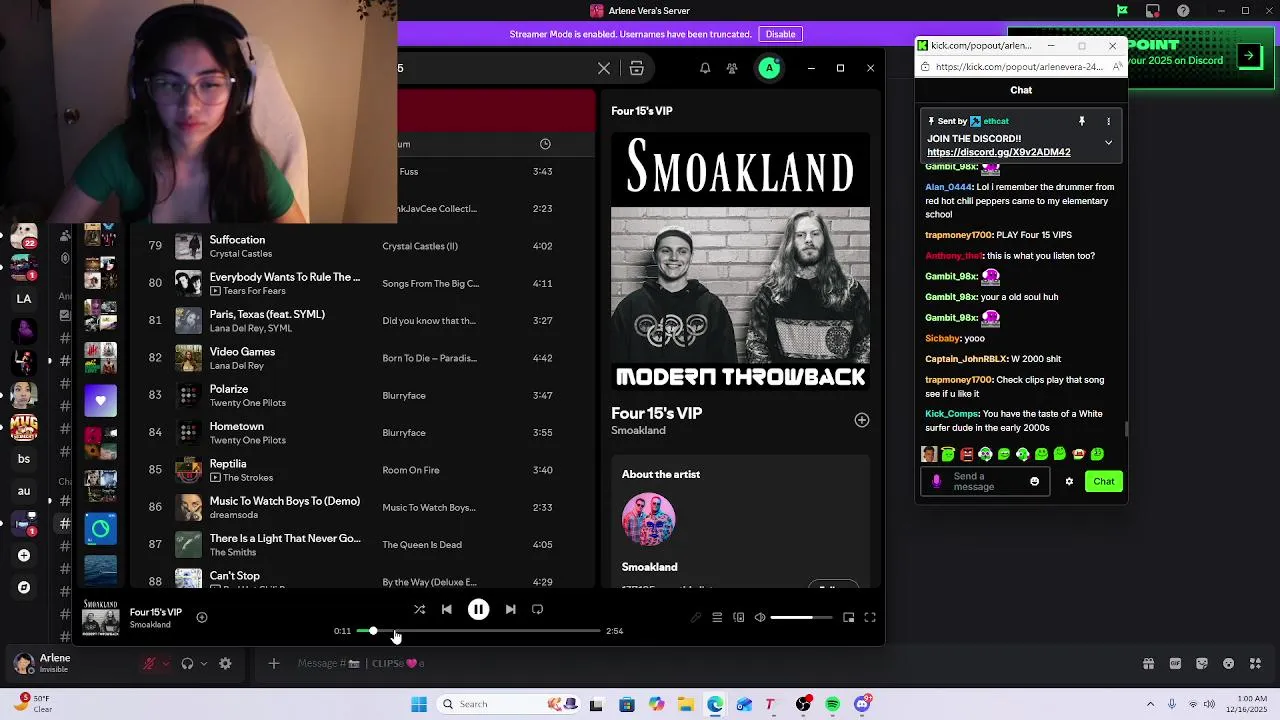1280x720 pixels.
Task: Select Everybody Wants To Rule The World track
Action: coord(360,283)
